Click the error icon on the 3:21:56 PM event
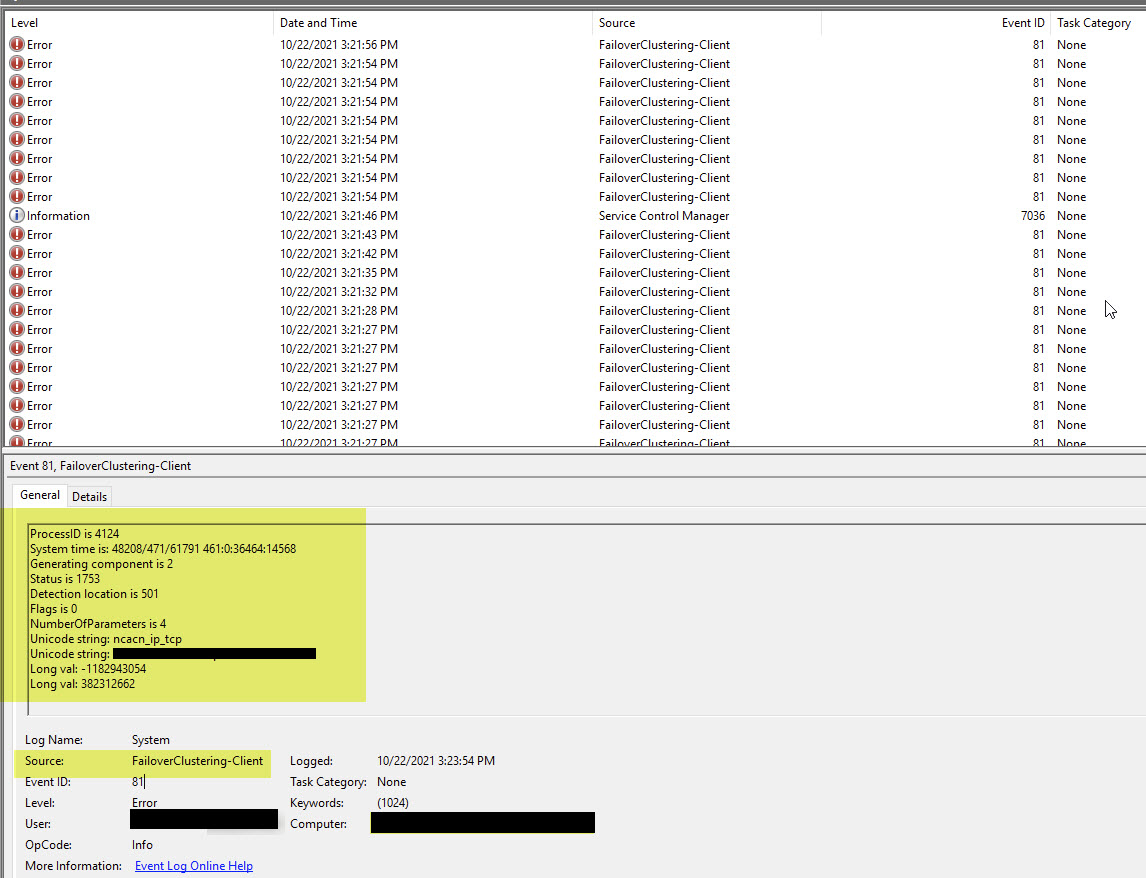The image size is (1146, 878). click(x=15, y=44)
